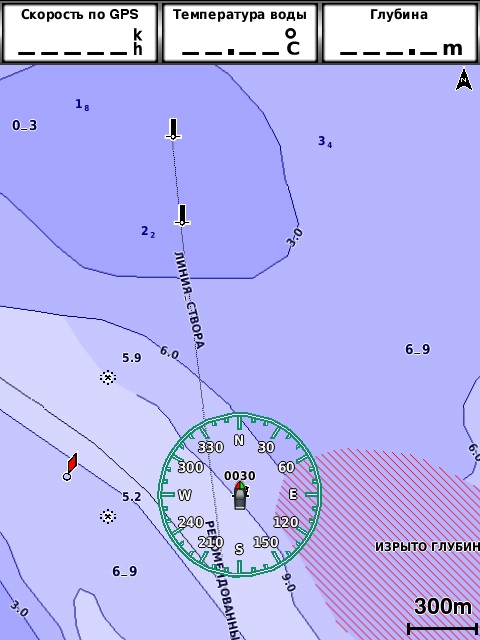The height and width of the screenshot is (640, 480).
Task: Tap the 120 bearing on the compass
Action: [x=285, y=522]
